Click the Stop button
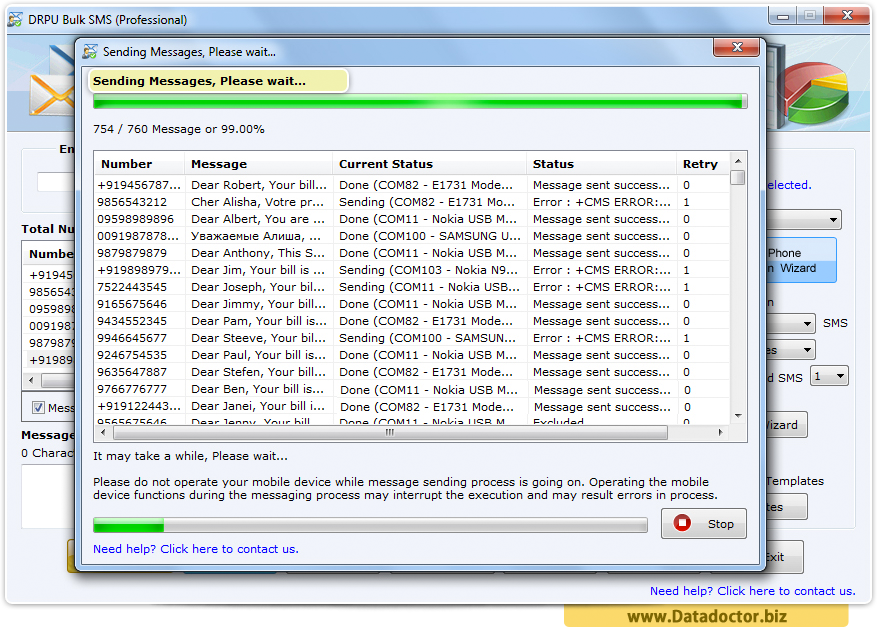 703,524
